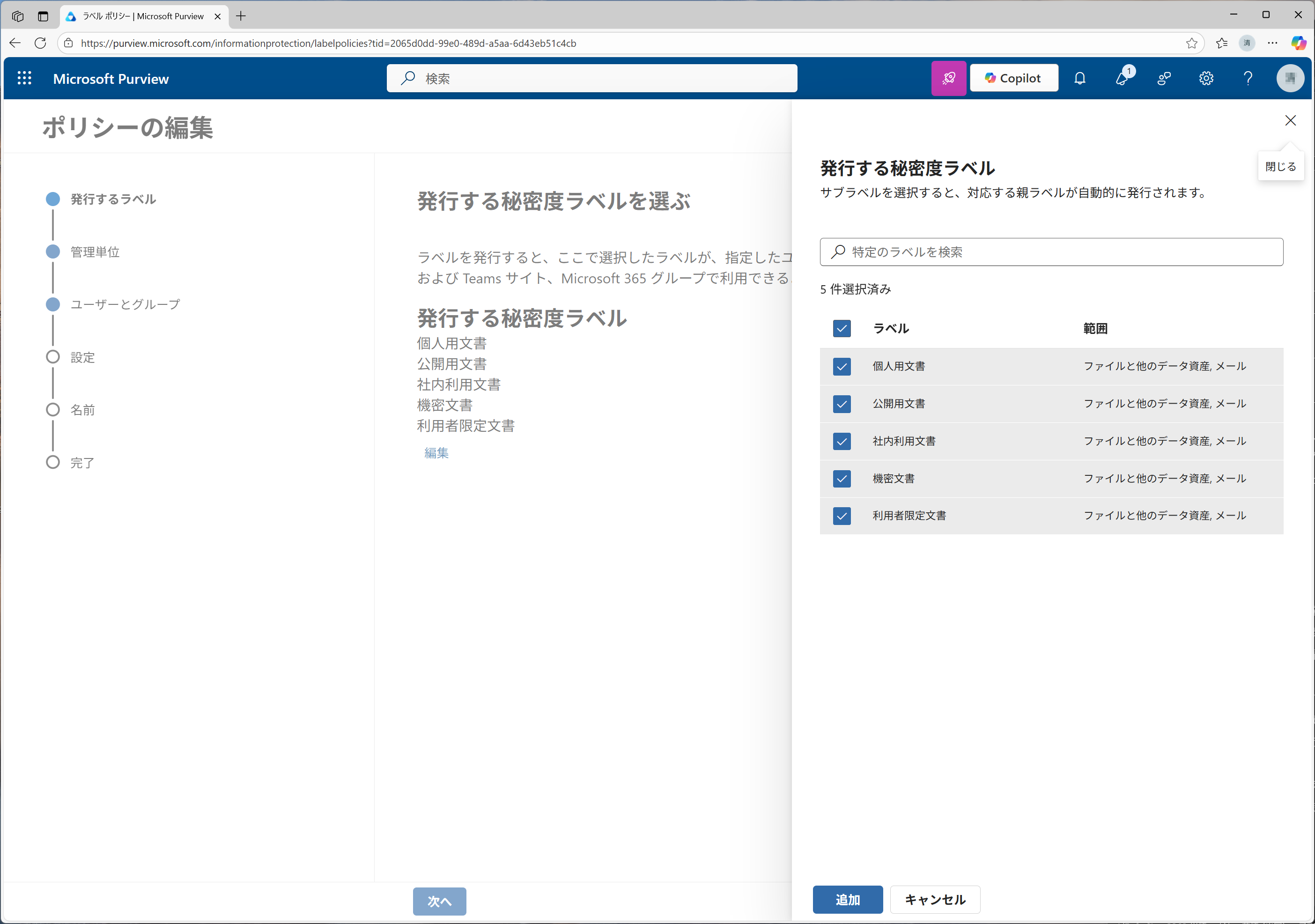Uncheck the 利用者限定文書 label checkbox
This screenshot has width=1315, height=924.
(x=842, y=516)
